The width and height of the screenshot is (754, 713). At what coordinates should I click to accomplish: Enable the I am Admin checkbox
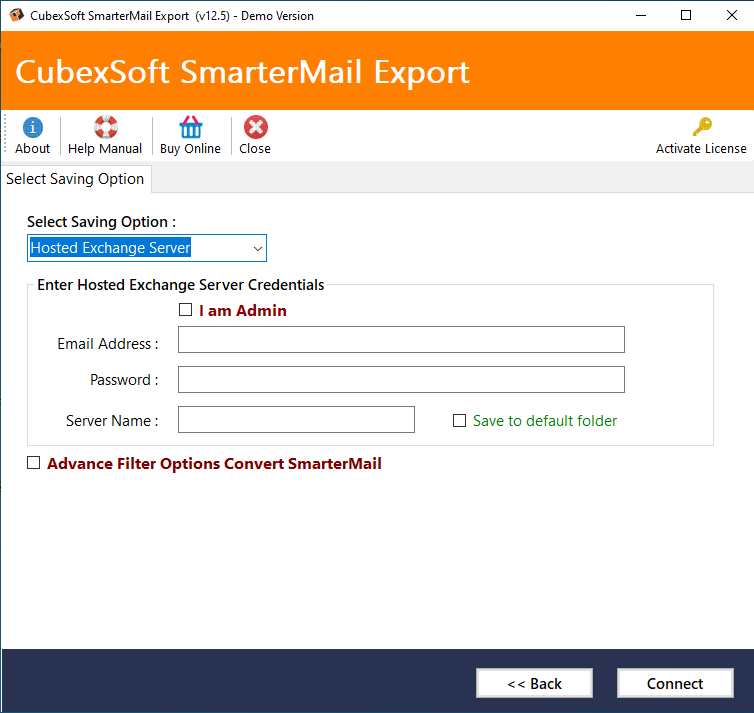click(185, 310)
